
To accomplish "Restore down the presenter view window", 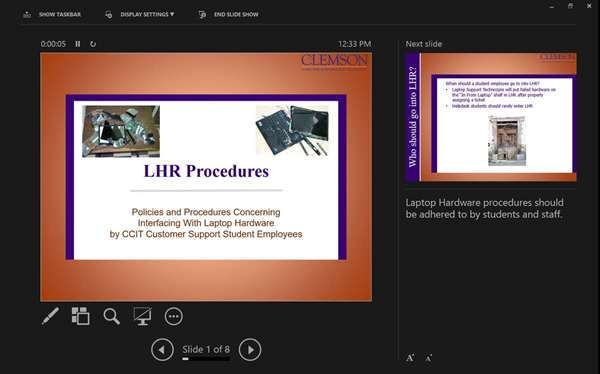I will pos(570,6).
